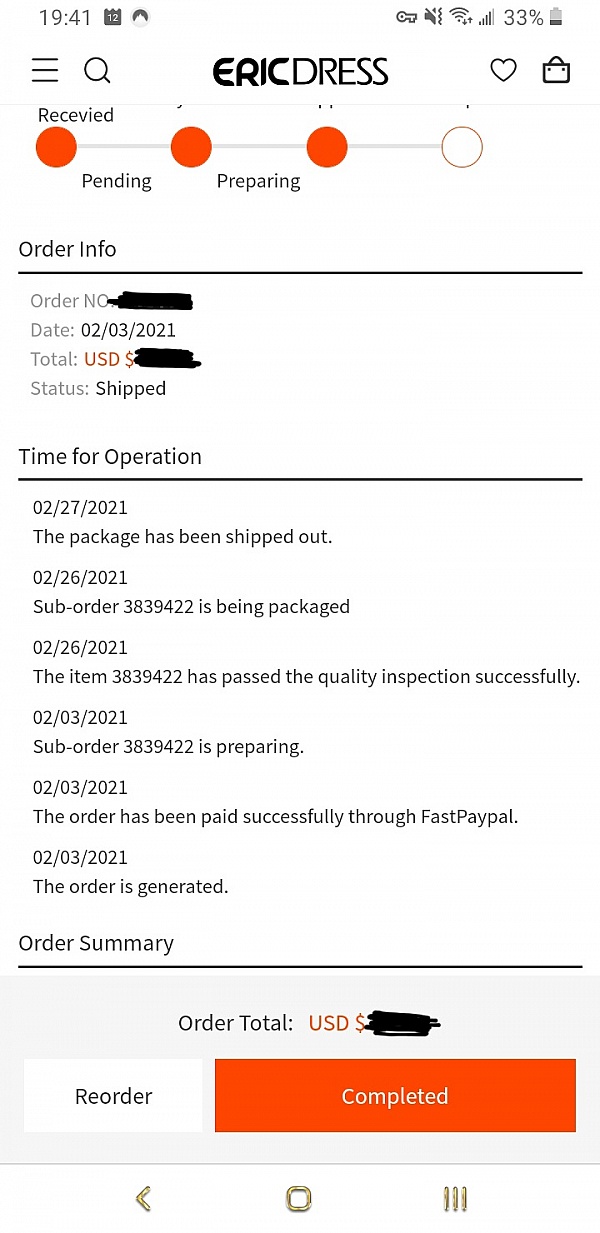Tap the 'package has been shipped out' entry
Screen dimensions: 600x1233
[x=182, y=523]
